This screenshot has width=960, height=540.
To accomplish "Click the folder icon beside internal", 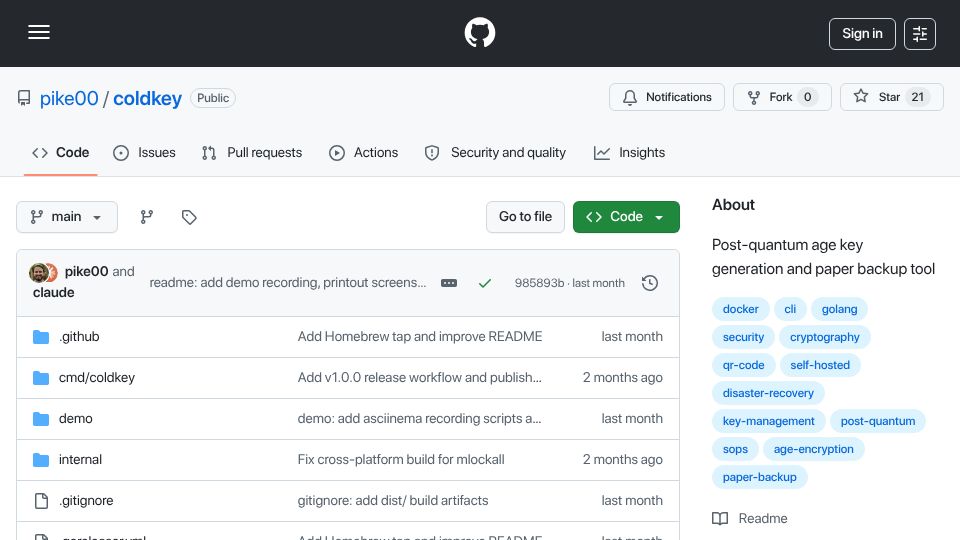I will click(41, 460).
